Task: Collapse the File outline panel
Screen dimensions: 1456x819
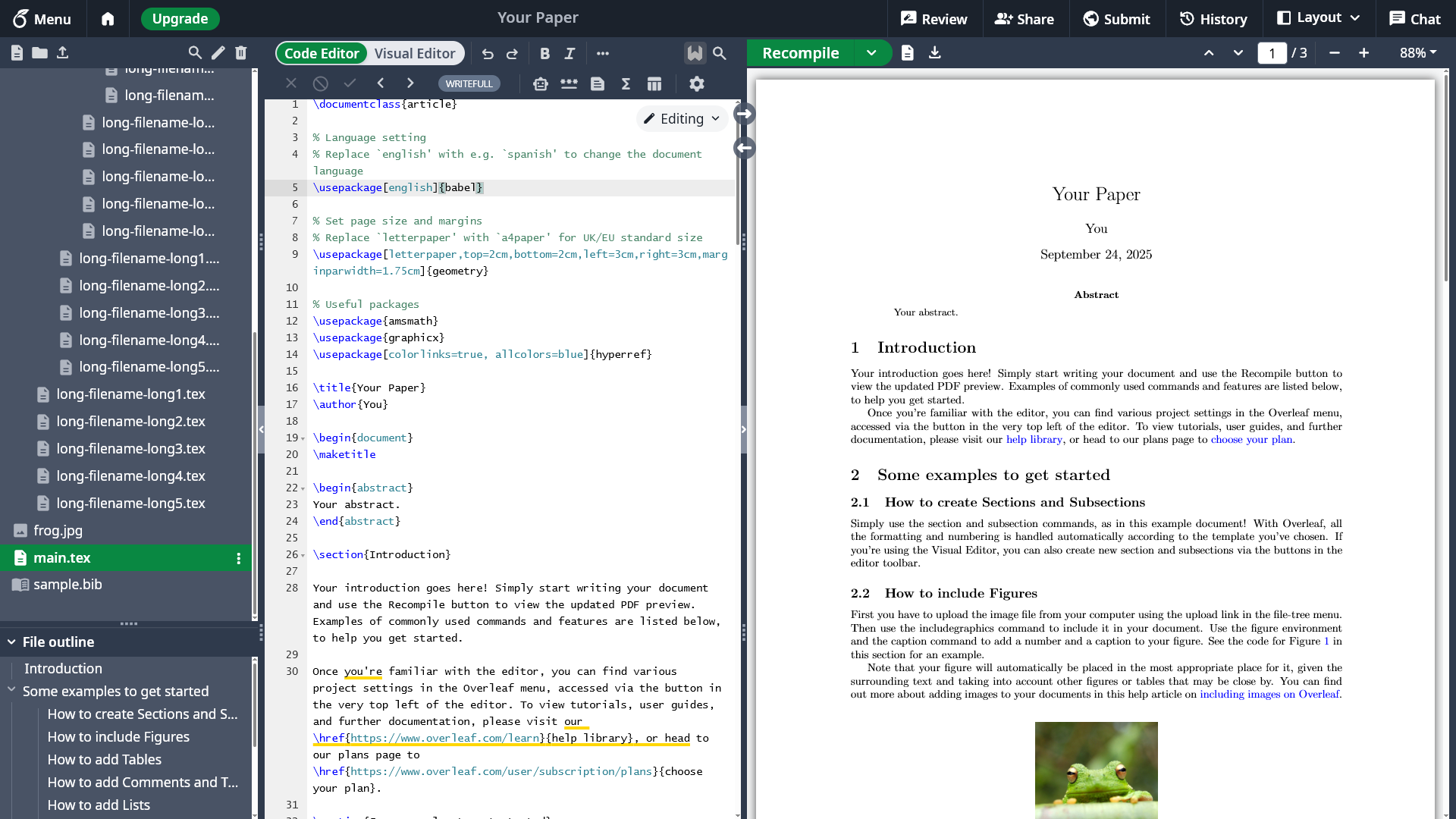Action: (12, 642)
